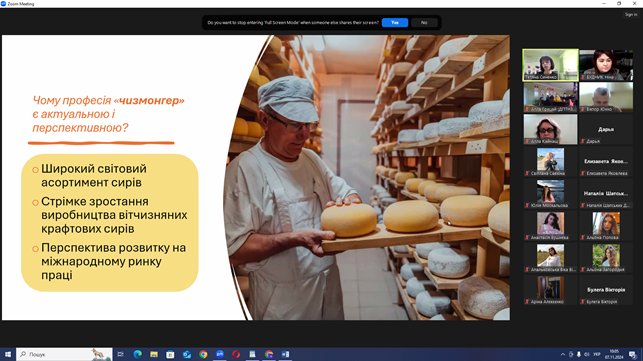This screenshot has width=643, height=361.
Task: Open the Task View button
Action: [121, 354]
